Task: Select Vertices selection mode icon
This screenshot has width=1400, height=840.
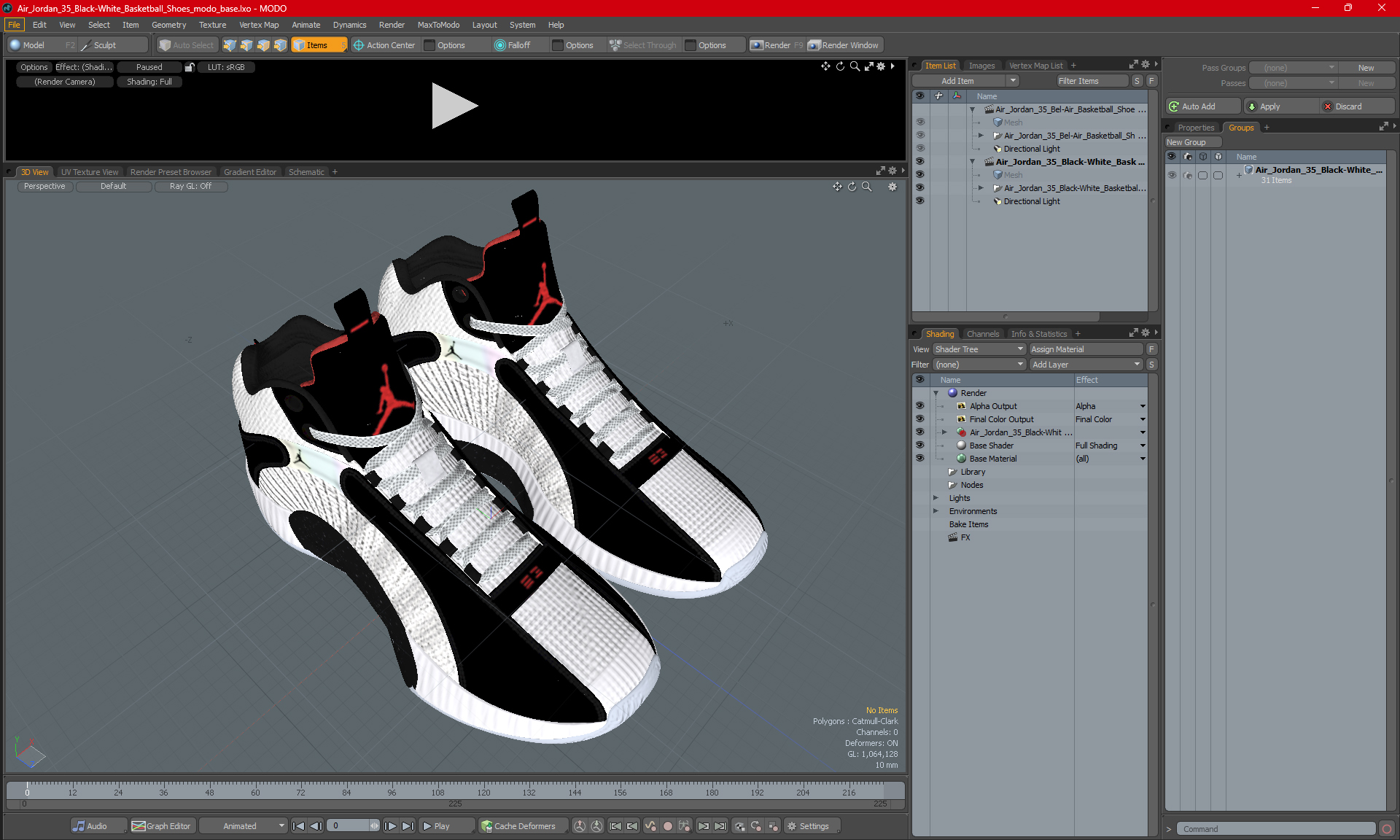Action: click(x=230, y=45)
